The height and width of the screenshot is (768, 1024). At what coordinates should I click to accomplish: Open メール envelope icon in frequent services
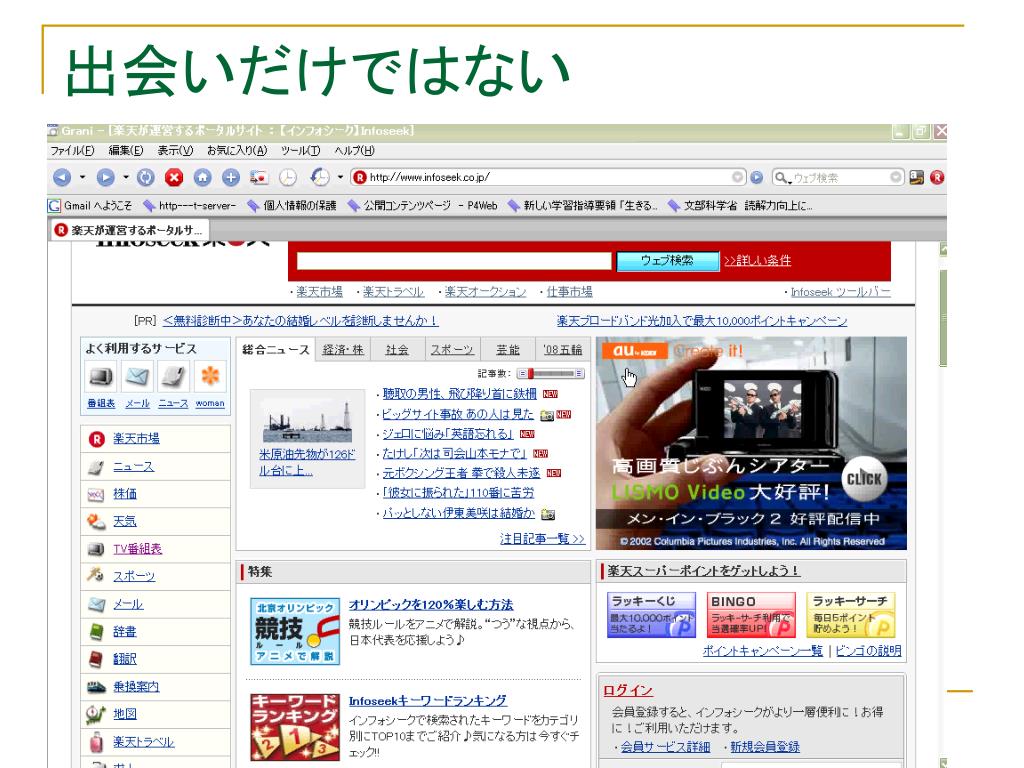click(137, 377)
